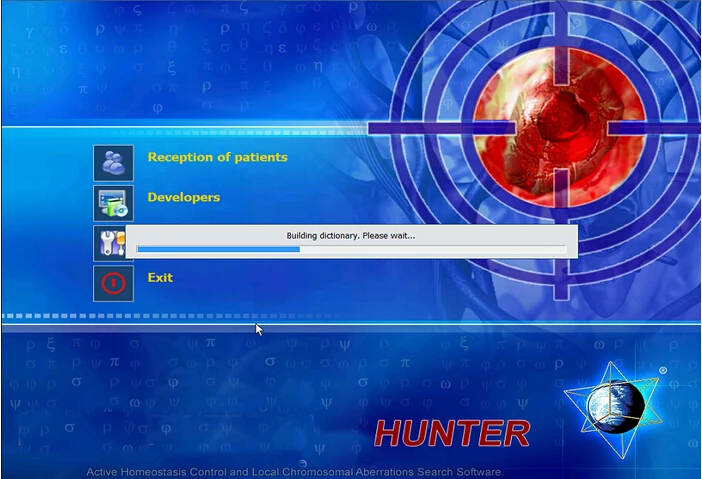The image size is (702, 479).
Task: Click the 'Building dictionary. Please wait...' text
Action: [351, 235]
